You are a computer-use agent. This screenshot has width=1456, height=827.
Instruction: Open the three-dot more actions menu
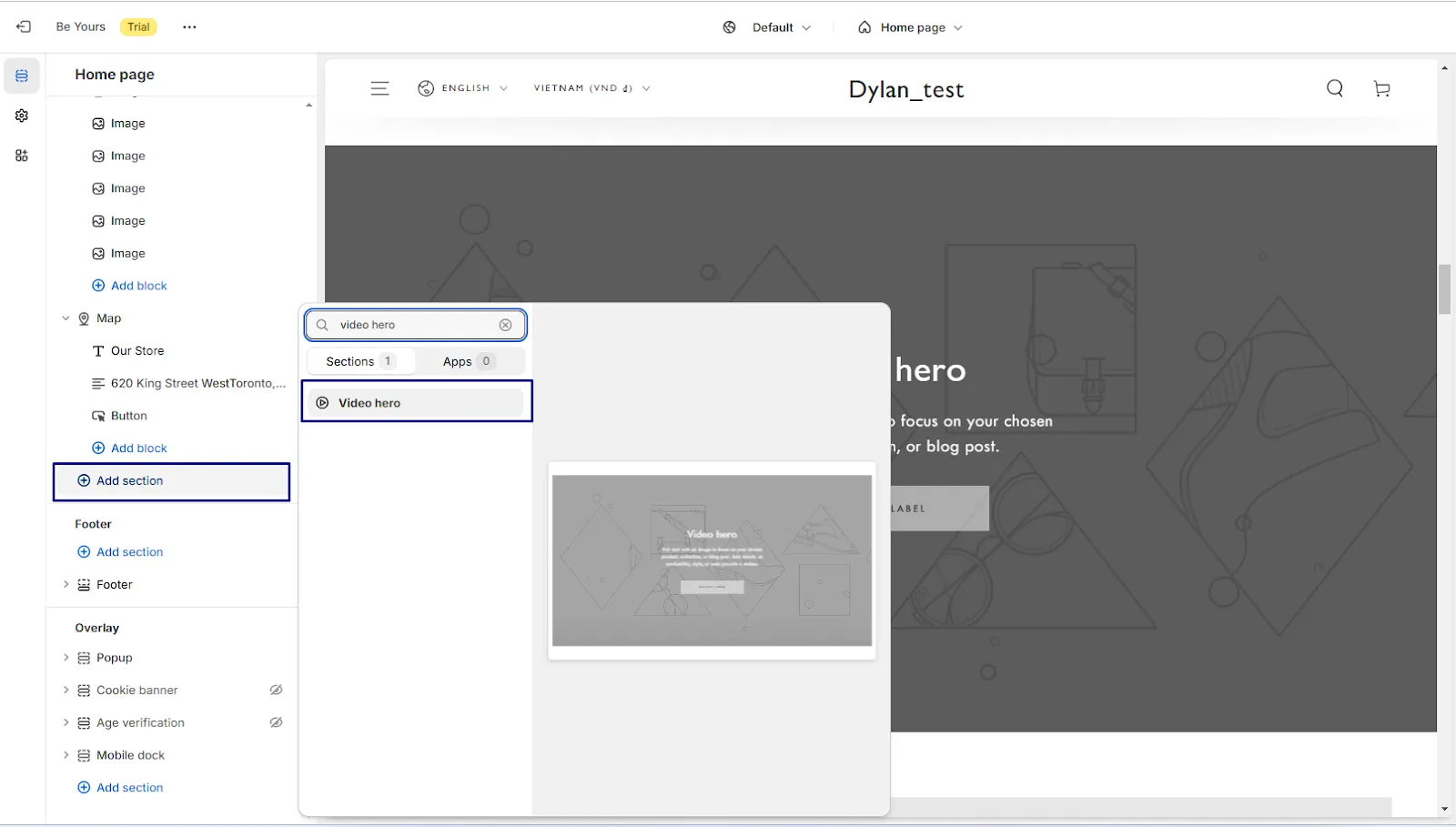point(189,27)
